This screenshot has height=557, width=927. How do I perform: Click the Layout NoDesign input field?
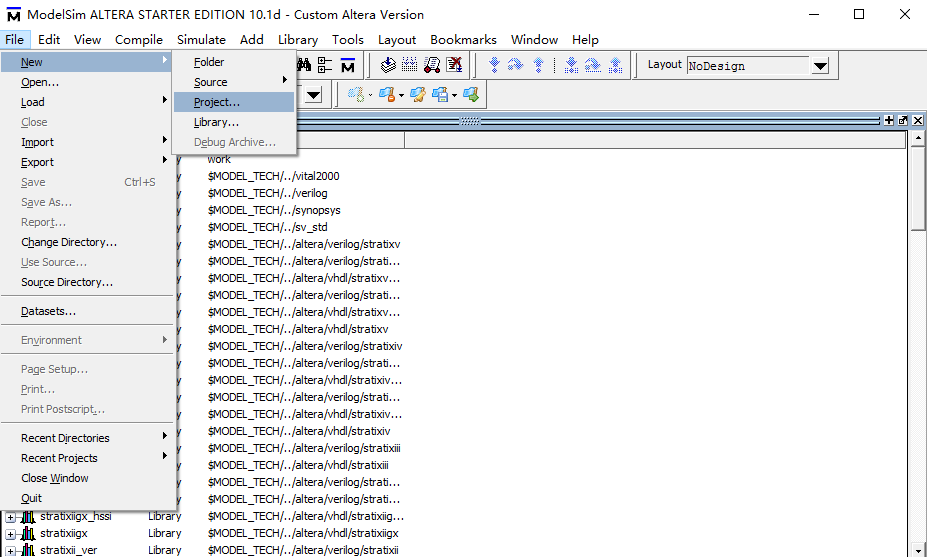pyautogui.click(x=748, y=66)
